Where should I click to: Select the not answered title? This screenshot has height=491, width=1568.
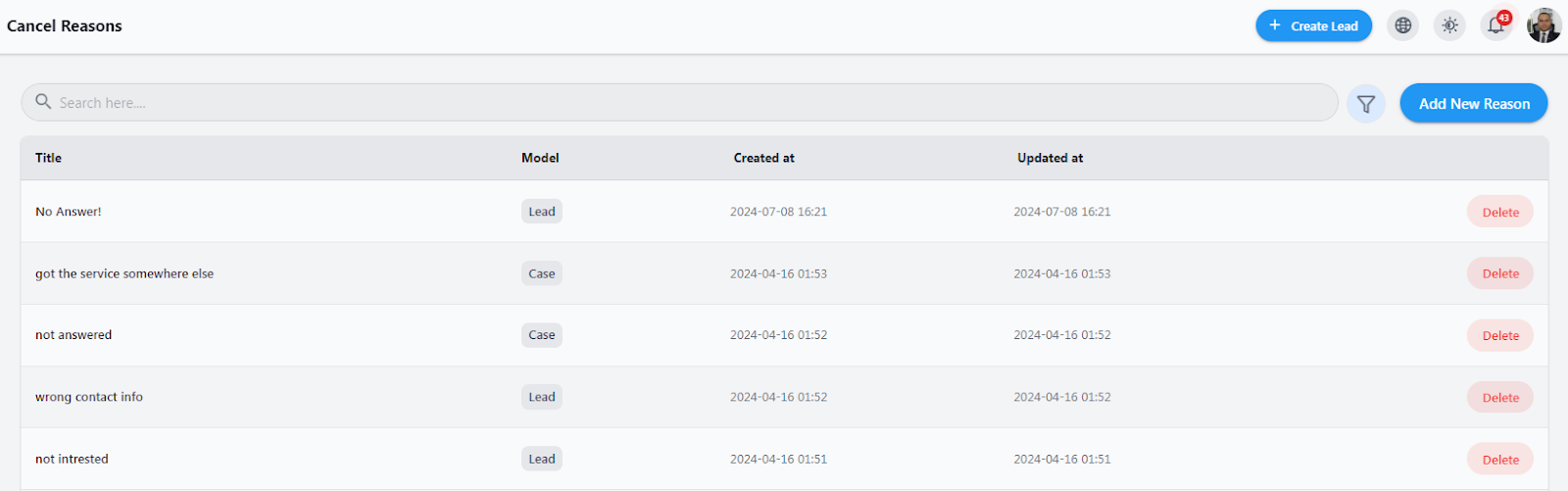(x=73, y=335)
